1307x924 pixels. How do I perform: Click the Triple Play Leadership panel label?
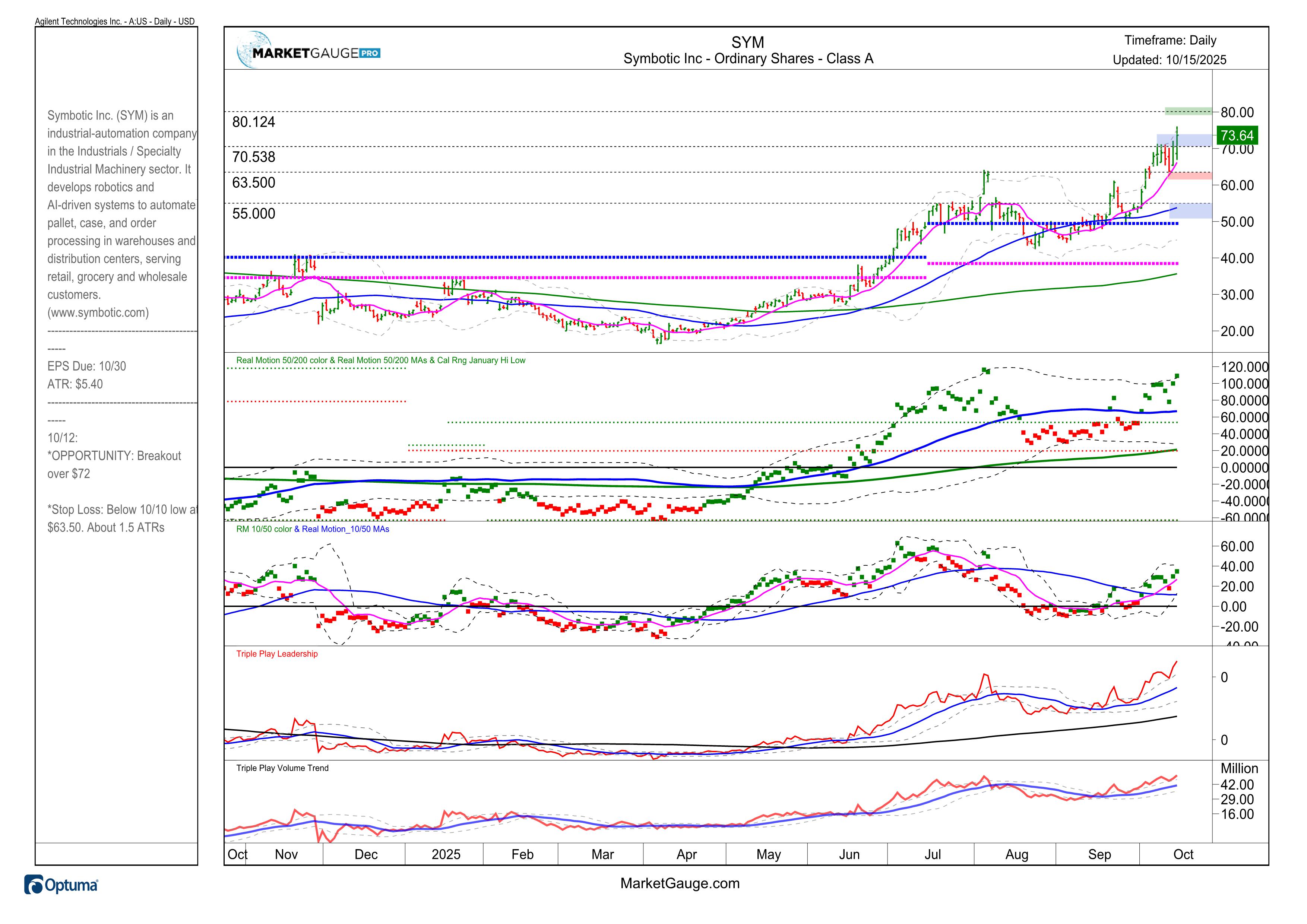(x=277, y=654)
